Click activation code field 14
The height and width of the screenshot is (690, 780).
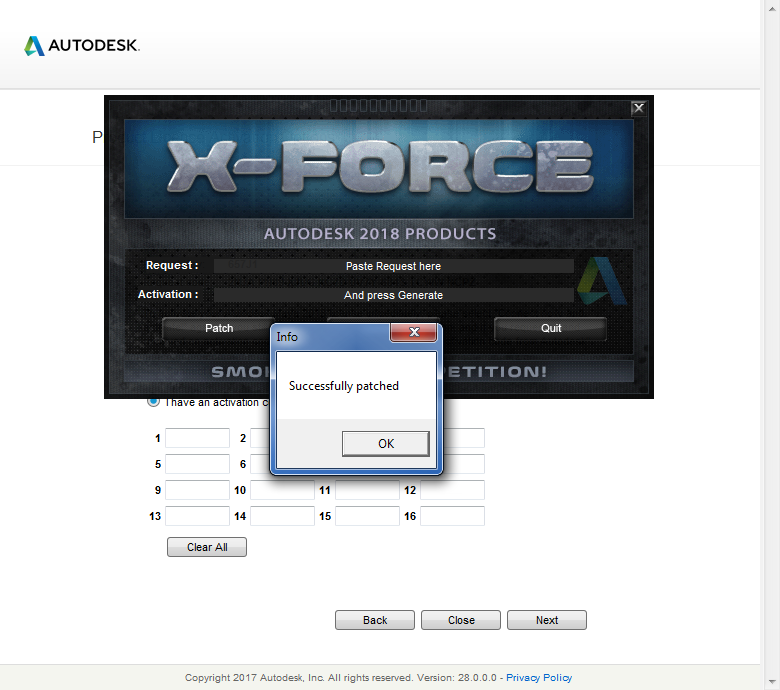tap(283, 516)
